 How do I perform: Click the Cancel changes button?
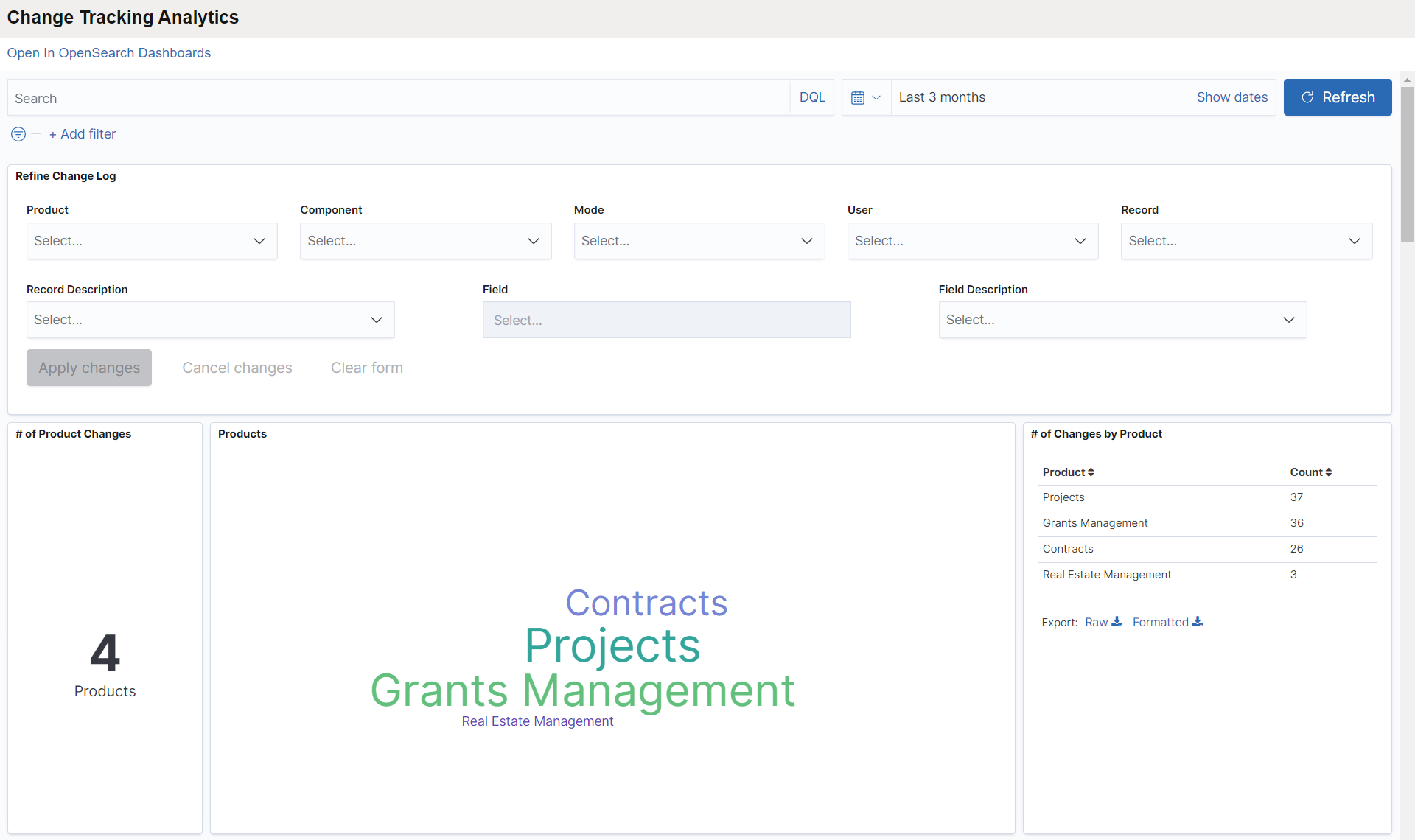(237, 367)
